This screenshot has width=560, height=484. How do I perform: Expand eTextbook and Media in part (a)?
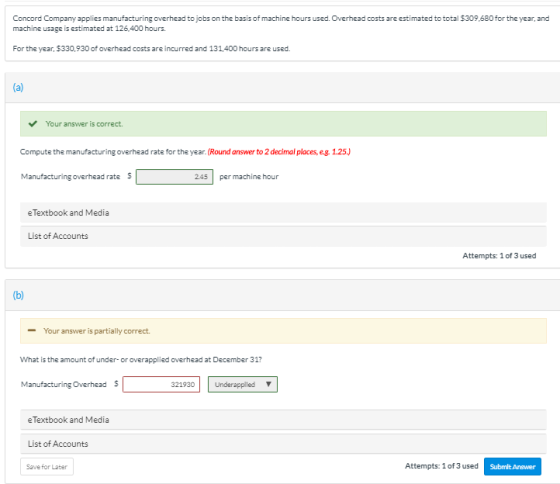click(283, 213)
